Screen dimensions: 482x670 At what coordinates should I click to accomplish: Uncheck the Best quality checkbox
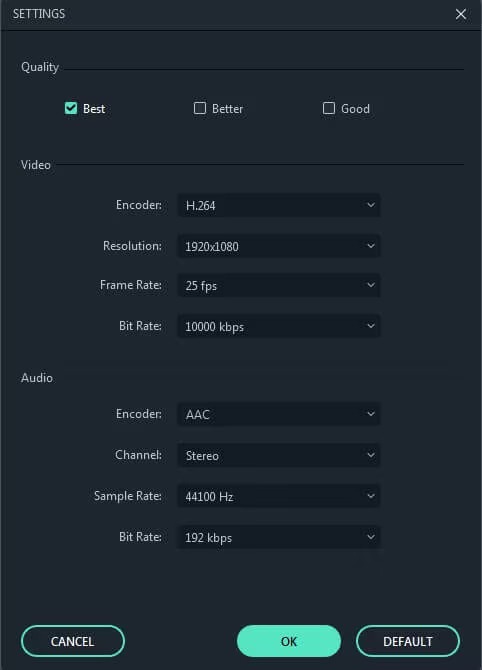71,108
